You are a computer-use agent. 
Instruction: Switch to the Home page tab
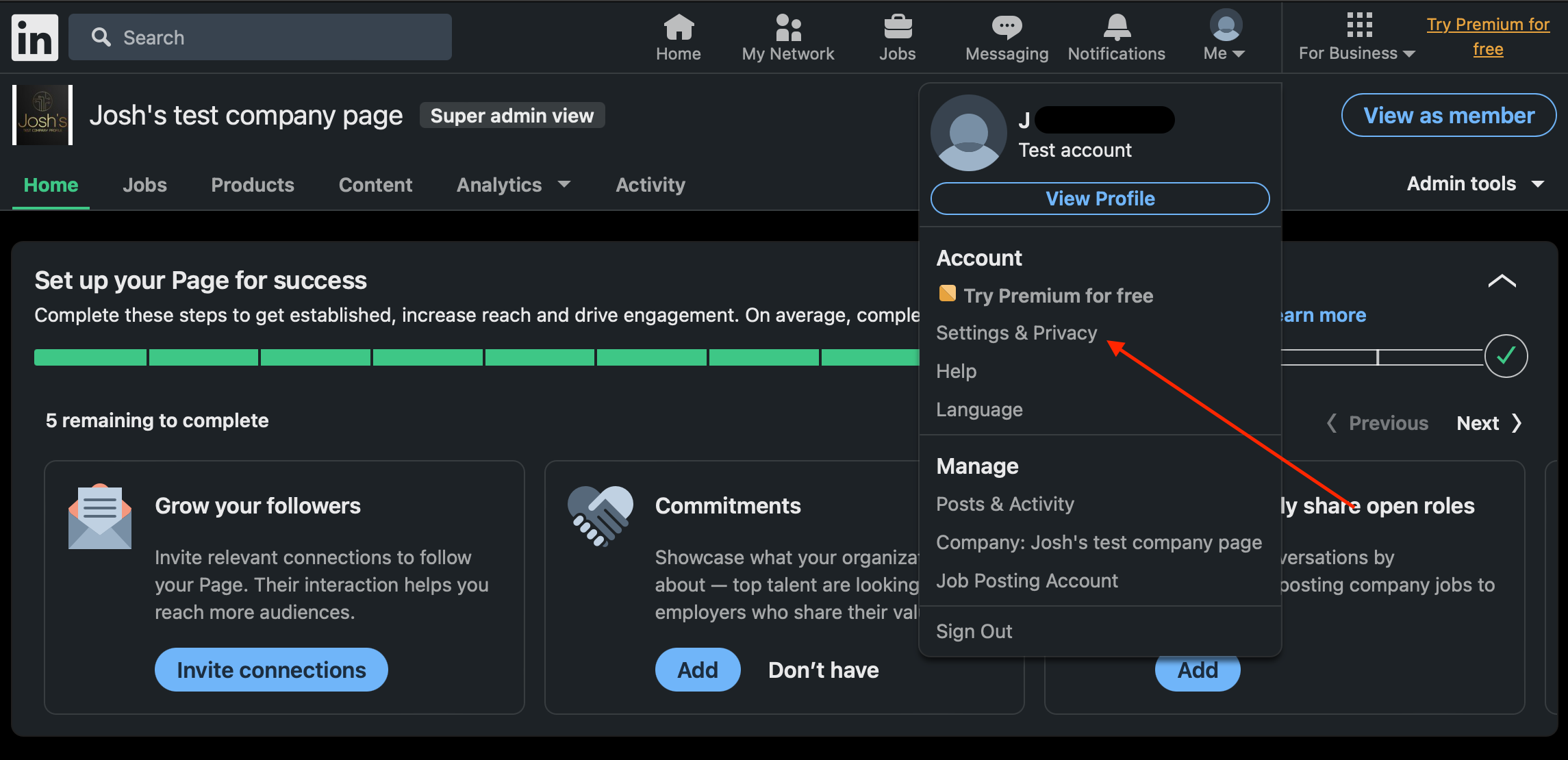(x=51, y=185)
